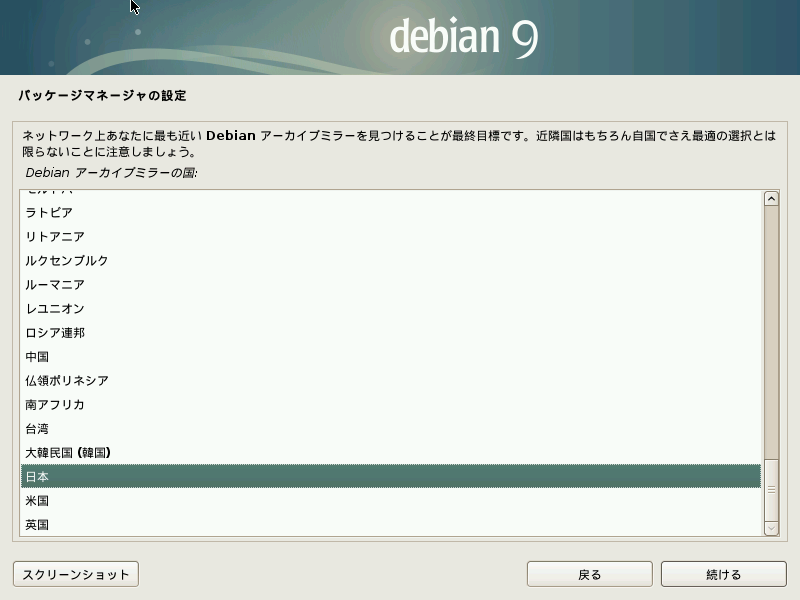800x600 pixels.
Task: Choose ロシア連邦 as archive mirror country
Action: pyautogui.click(x=391, y=332)
